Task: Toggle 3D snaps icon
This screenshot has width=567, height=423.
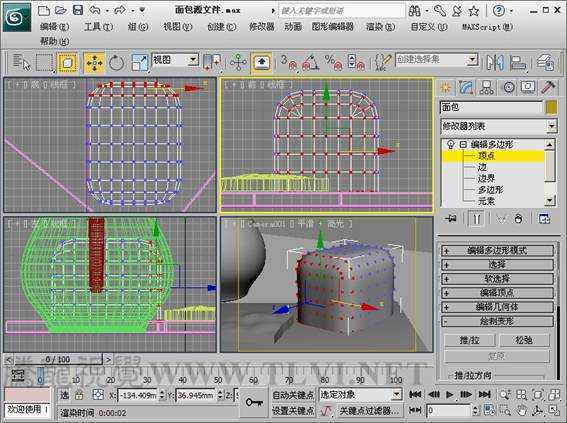Action: click(x=289, y=62)
